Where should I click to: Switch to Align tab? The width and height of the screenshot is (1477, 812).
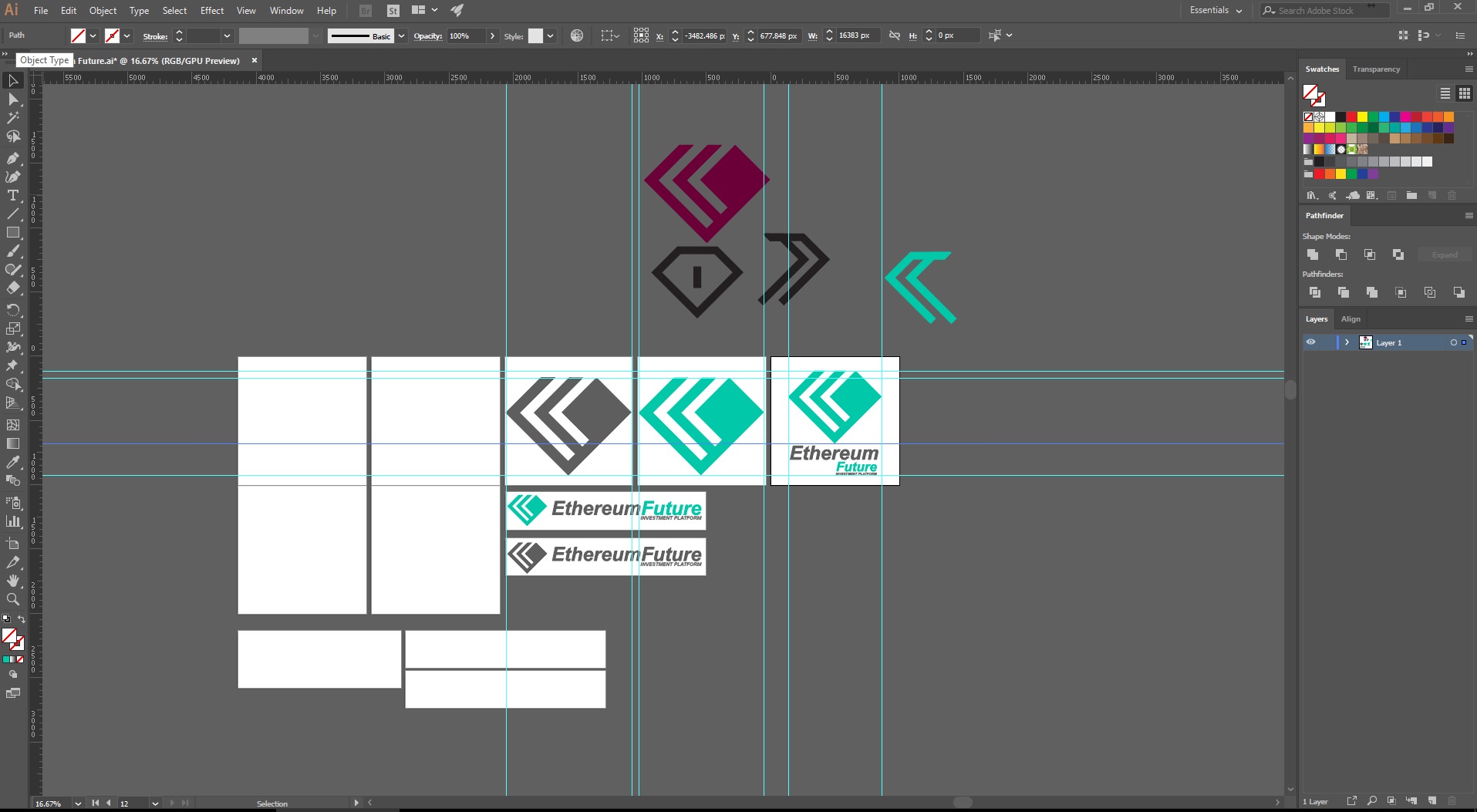tap(1351, 319)
